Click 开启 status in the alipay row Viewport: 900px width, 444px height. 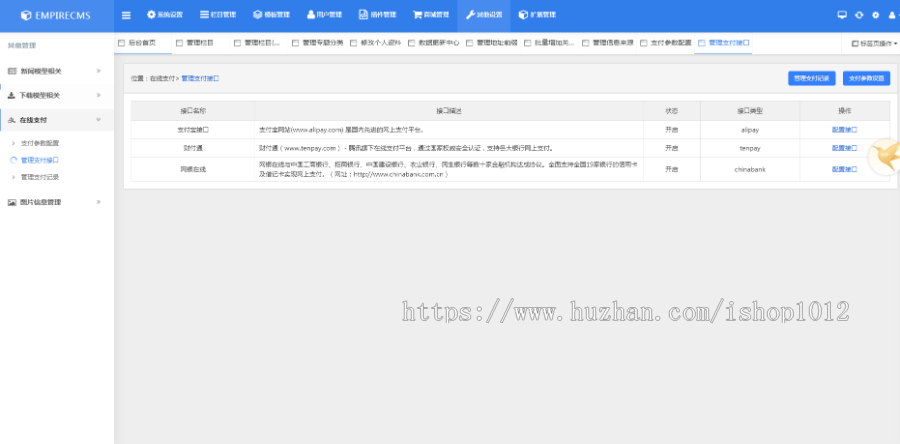[672, 130]
